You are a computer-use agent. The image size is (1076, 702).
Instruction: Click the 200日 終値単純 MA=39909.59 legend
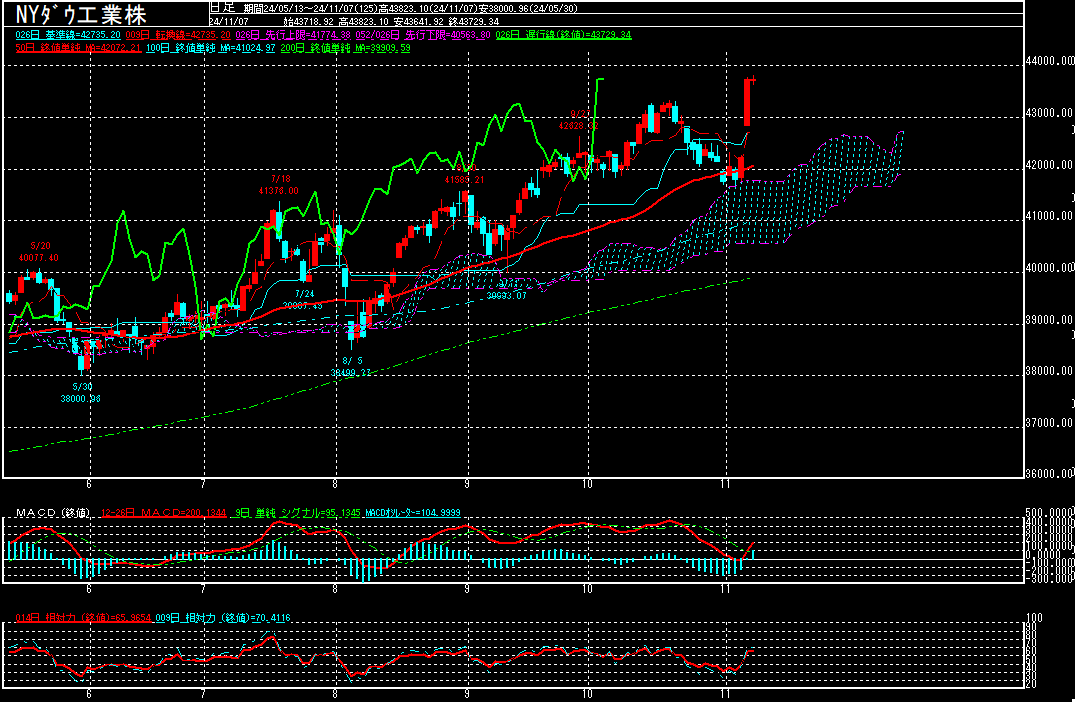point(345,48)
